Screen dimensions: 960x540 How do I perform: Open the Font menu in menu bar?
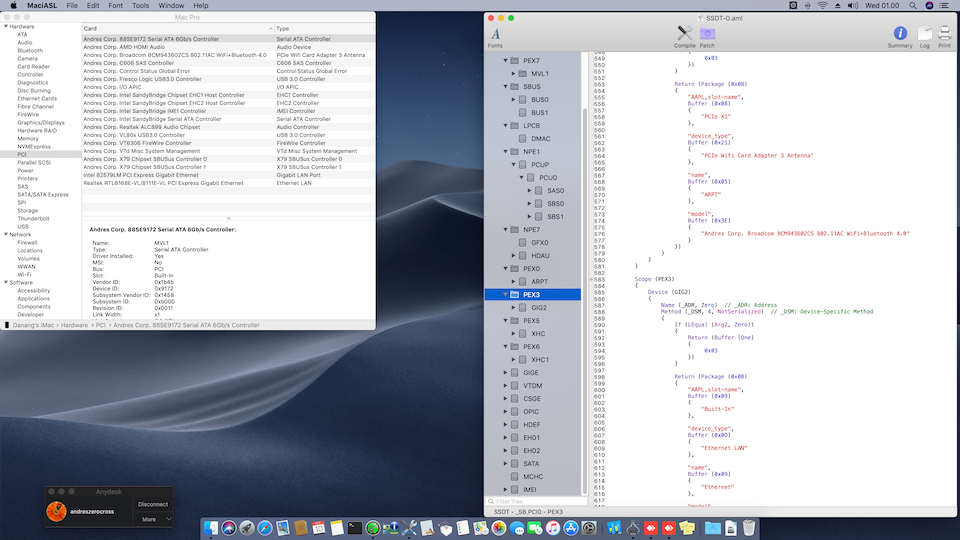click(x=113, y=6)
